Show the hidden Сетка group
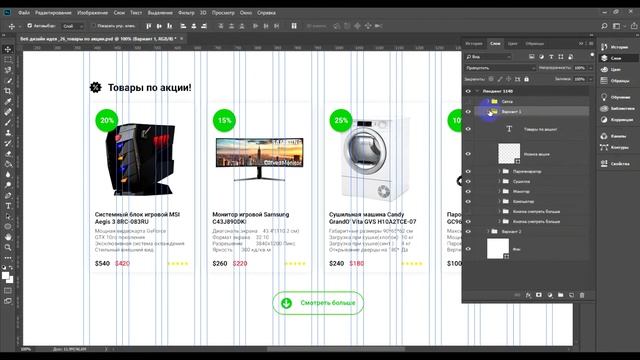 468,101
